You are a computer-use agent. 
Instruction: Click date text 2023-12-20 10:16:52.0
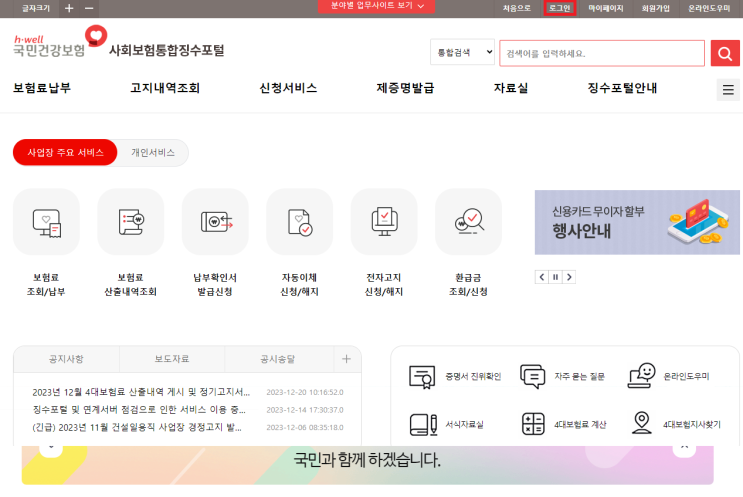point(305,392)
